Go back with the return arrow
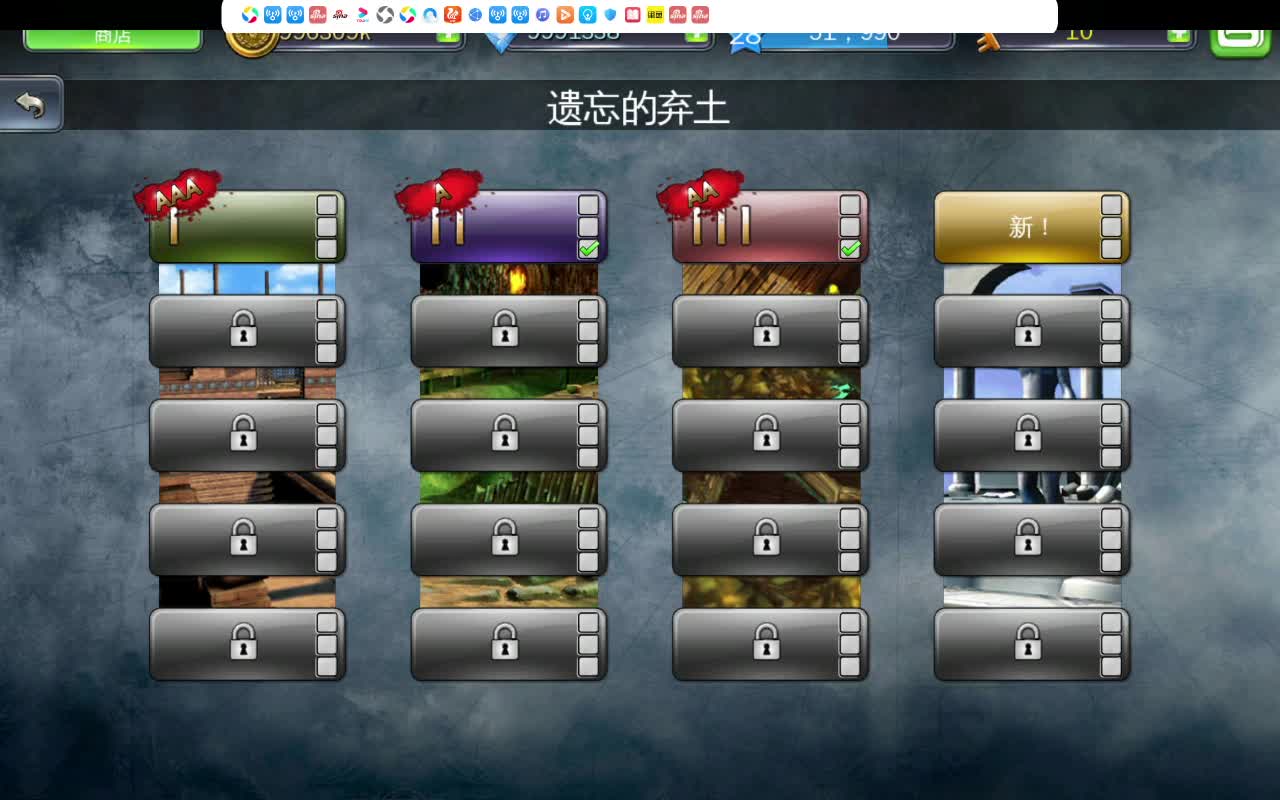 tap(31, 104)
